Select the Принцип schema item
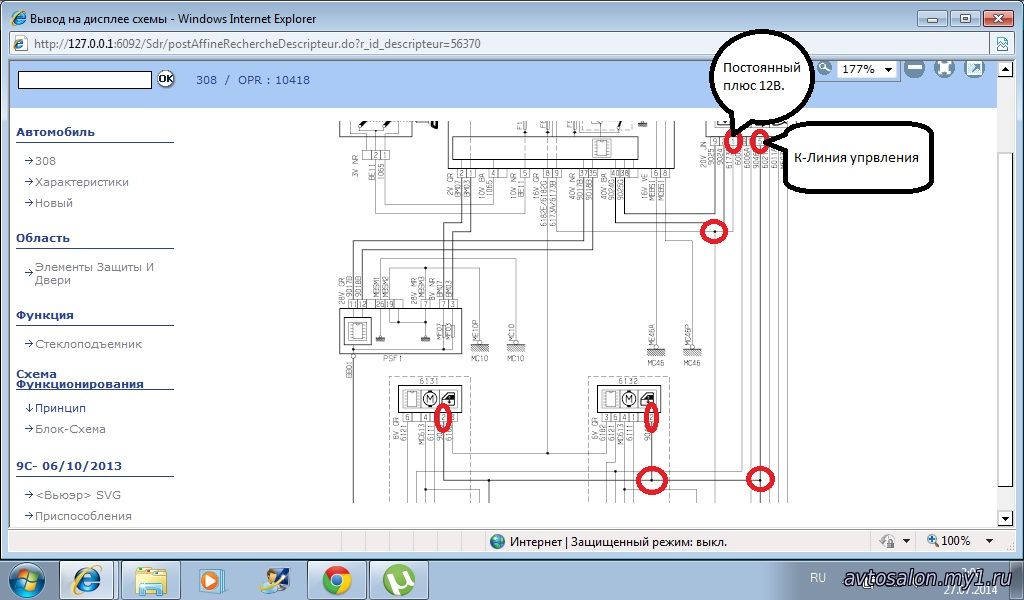The image size is (1024, 600). [60, 408]
